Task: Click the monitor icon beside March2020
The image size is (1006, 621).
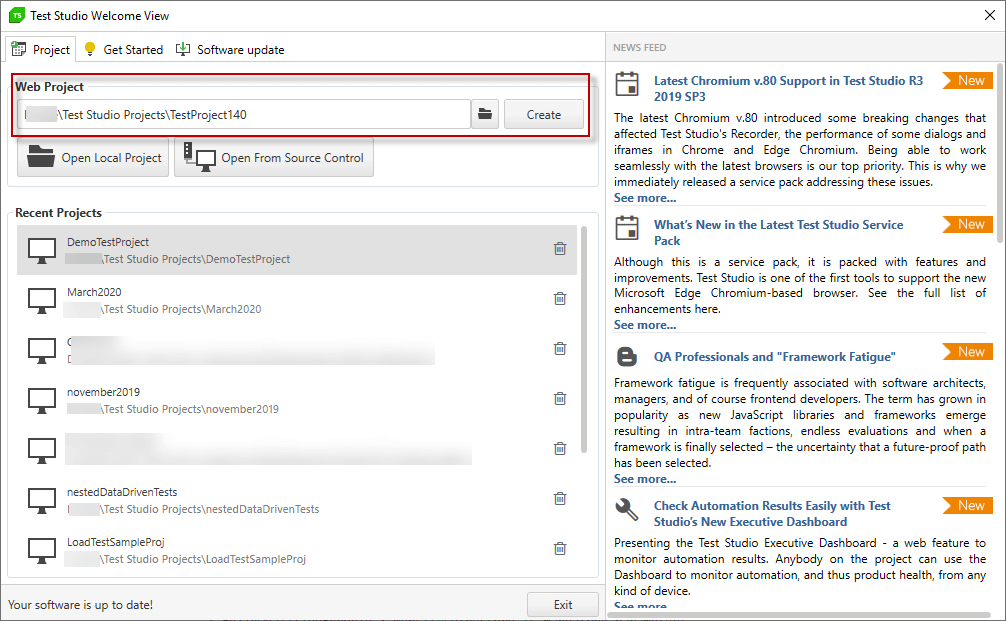Action: (42, 301)
